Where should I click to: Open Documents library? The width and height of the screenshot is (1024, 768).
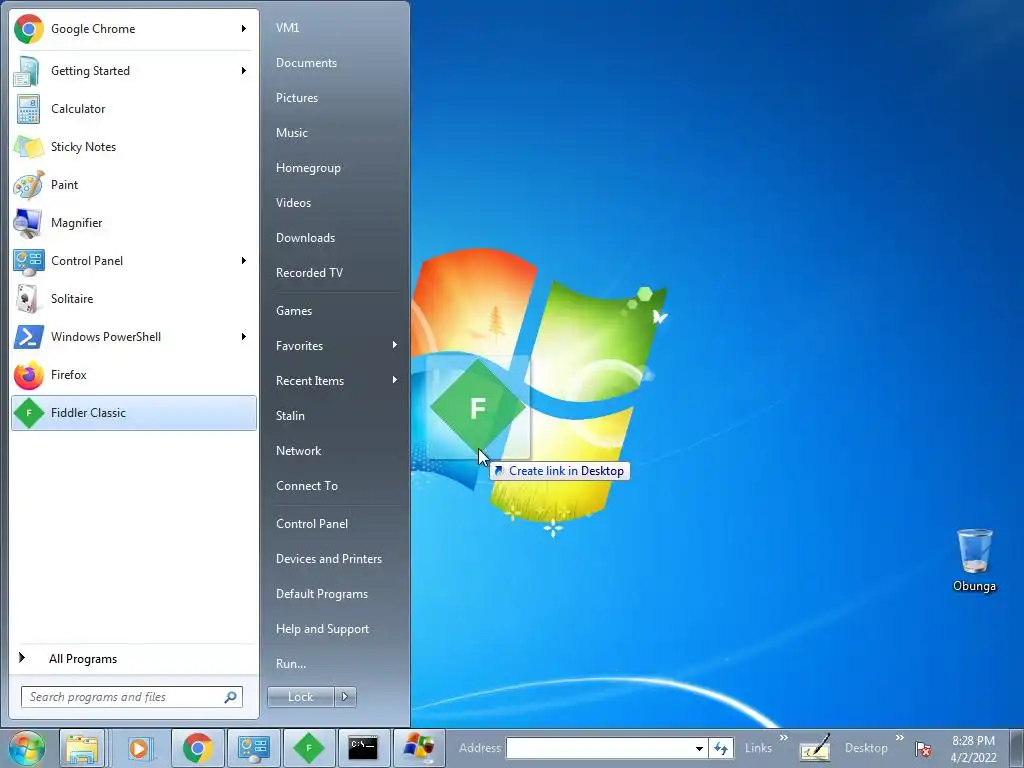tap(306, 63)
